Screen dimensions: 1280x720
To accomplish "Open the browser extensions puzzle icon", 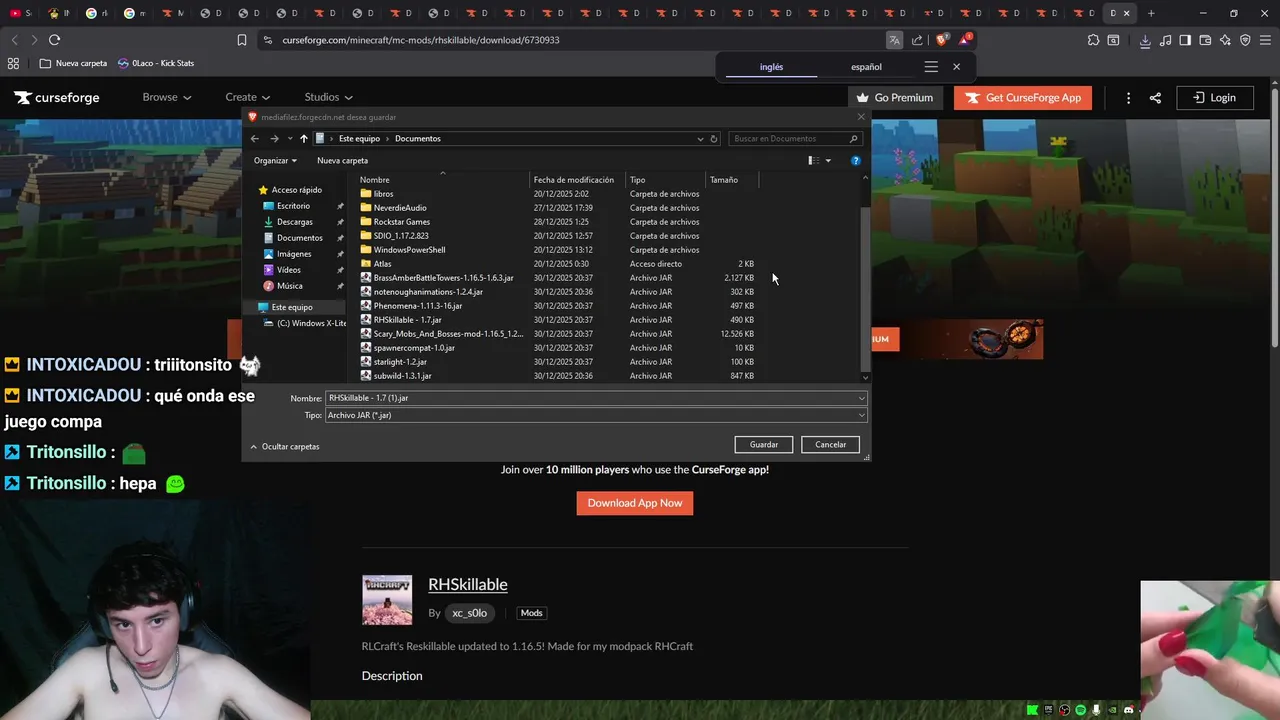I will point(1093,40).
